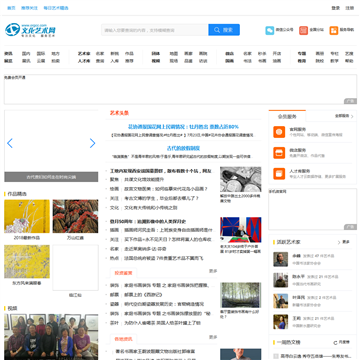Open the yellow floral painting thumbnail below
This screenshot has width=360, height=360.
coord(27,262)
